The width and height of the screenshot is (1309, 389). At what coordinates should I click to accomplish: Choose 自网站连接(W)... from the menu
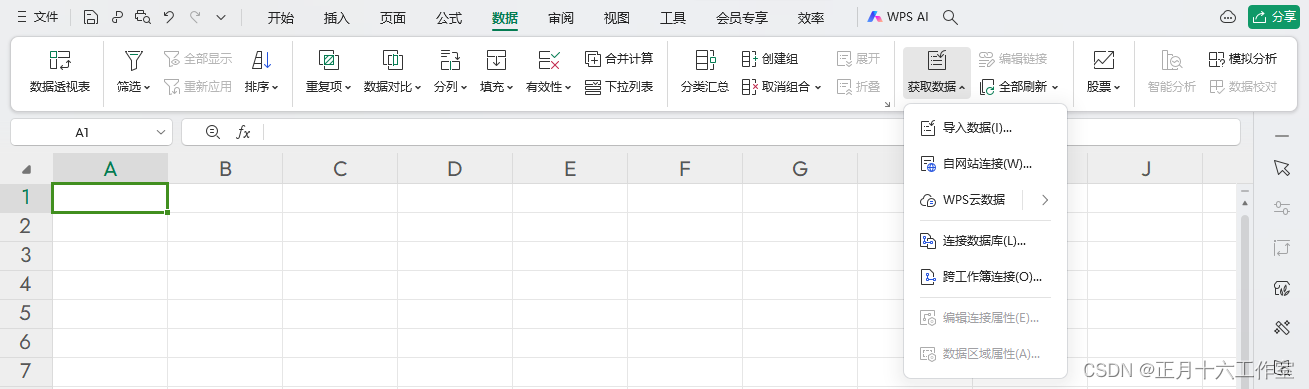985,164
